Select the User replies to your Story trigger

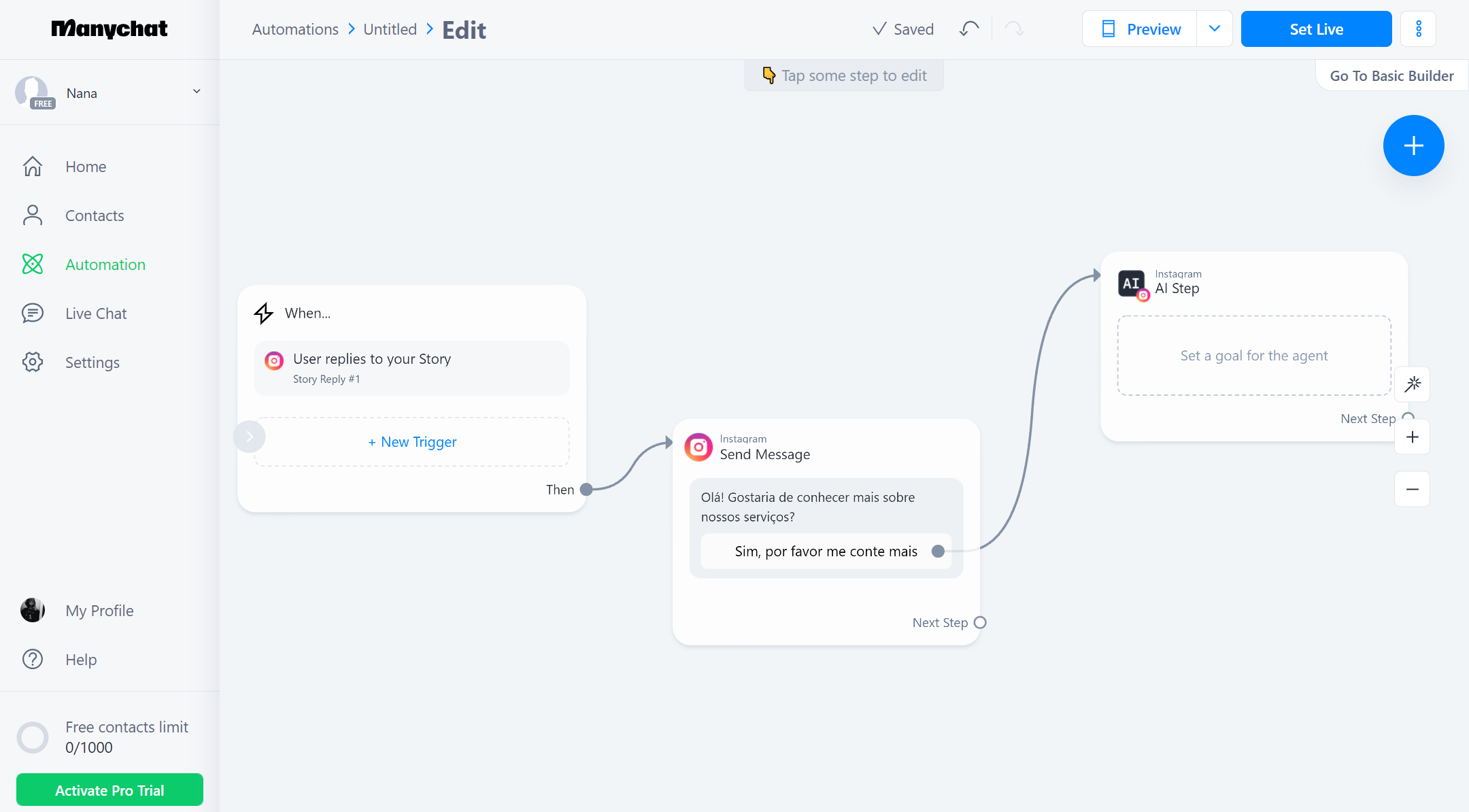(x=411, y=368)
